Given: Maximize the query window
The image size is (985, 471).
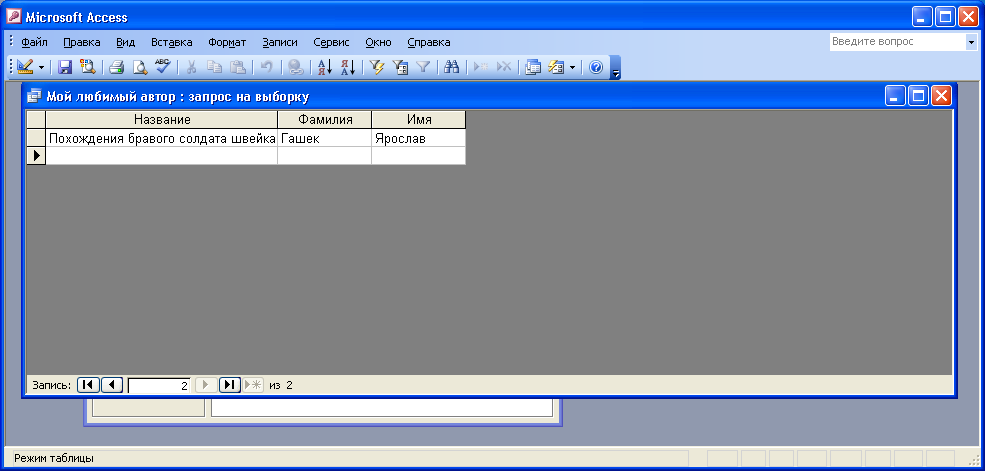Looking at the screenshot, I should pos(918,96).
